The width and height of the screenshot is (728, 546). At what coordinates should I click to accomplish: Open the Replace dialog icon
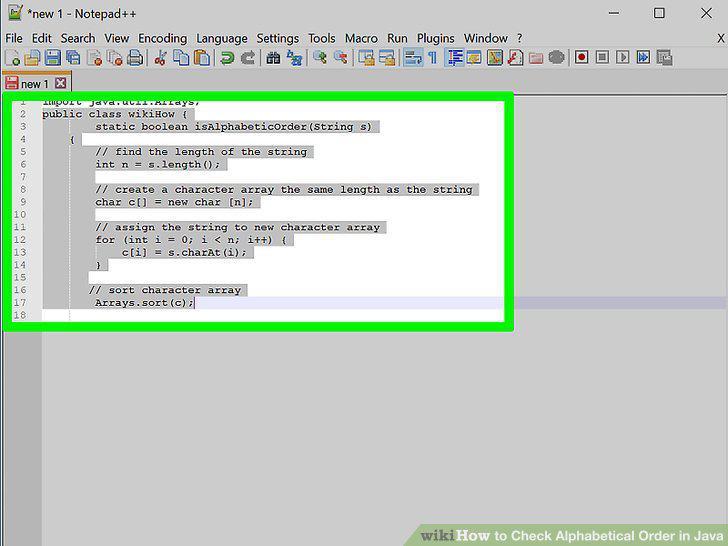(x=294, y=58)
